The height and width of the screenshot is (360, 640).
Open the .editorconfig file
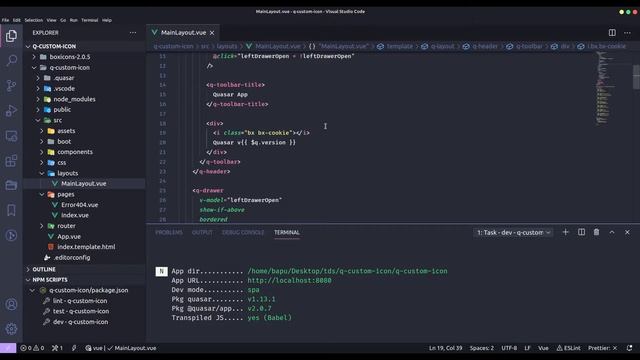(72, 258)
